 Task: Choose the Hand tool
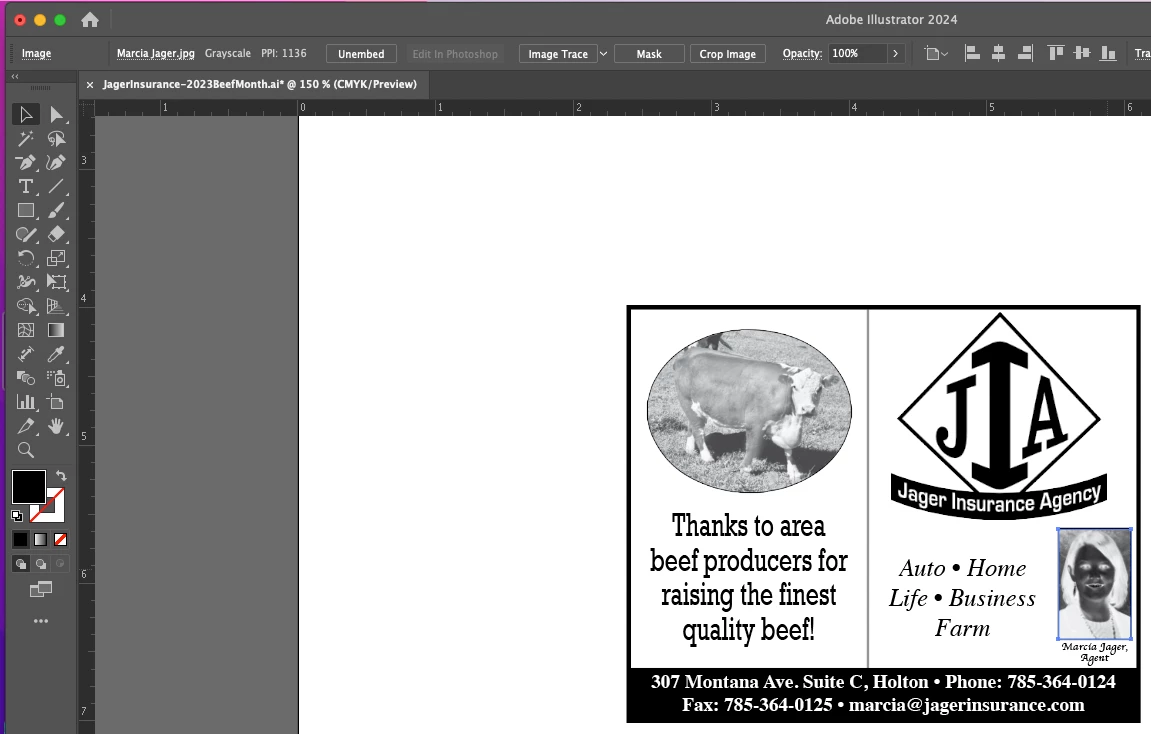click(56, 426)
